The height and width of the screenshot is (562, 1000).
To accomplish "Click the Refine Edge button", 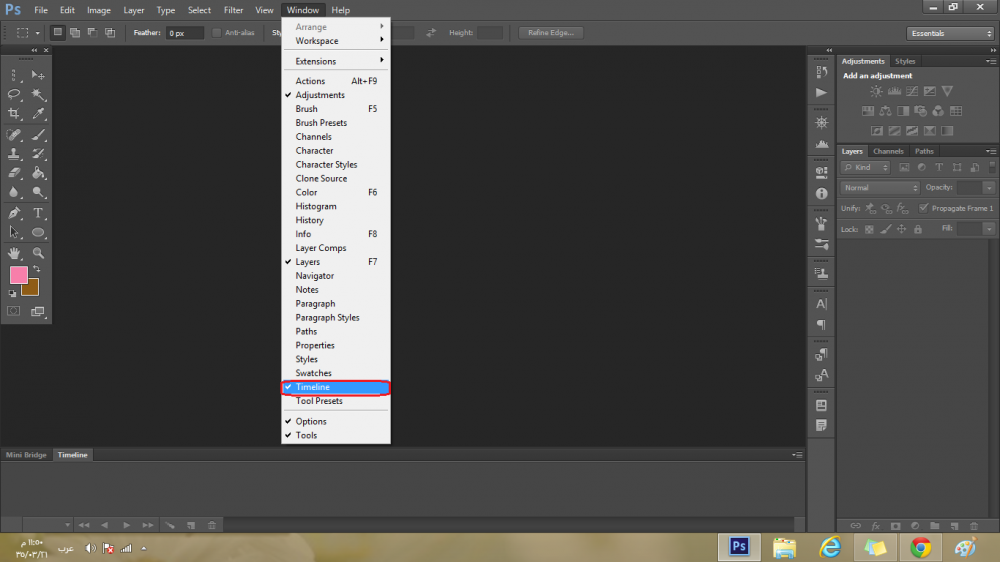I will point(551,33).
